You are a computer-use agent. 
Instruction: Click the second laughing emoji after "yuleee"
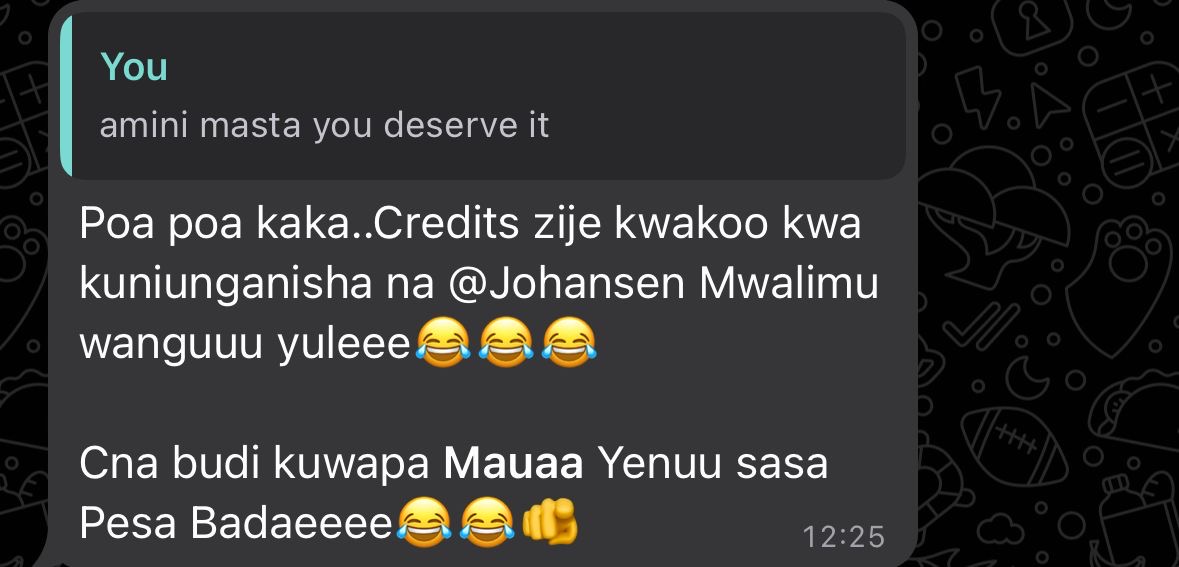coord(506,342)
